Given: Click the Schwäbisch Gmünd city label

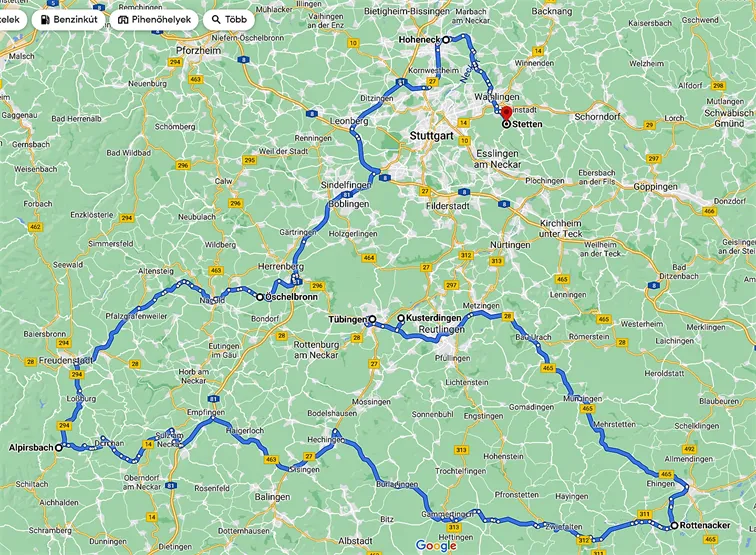Looking at the screenshot, I should click(x=729, y=118).
